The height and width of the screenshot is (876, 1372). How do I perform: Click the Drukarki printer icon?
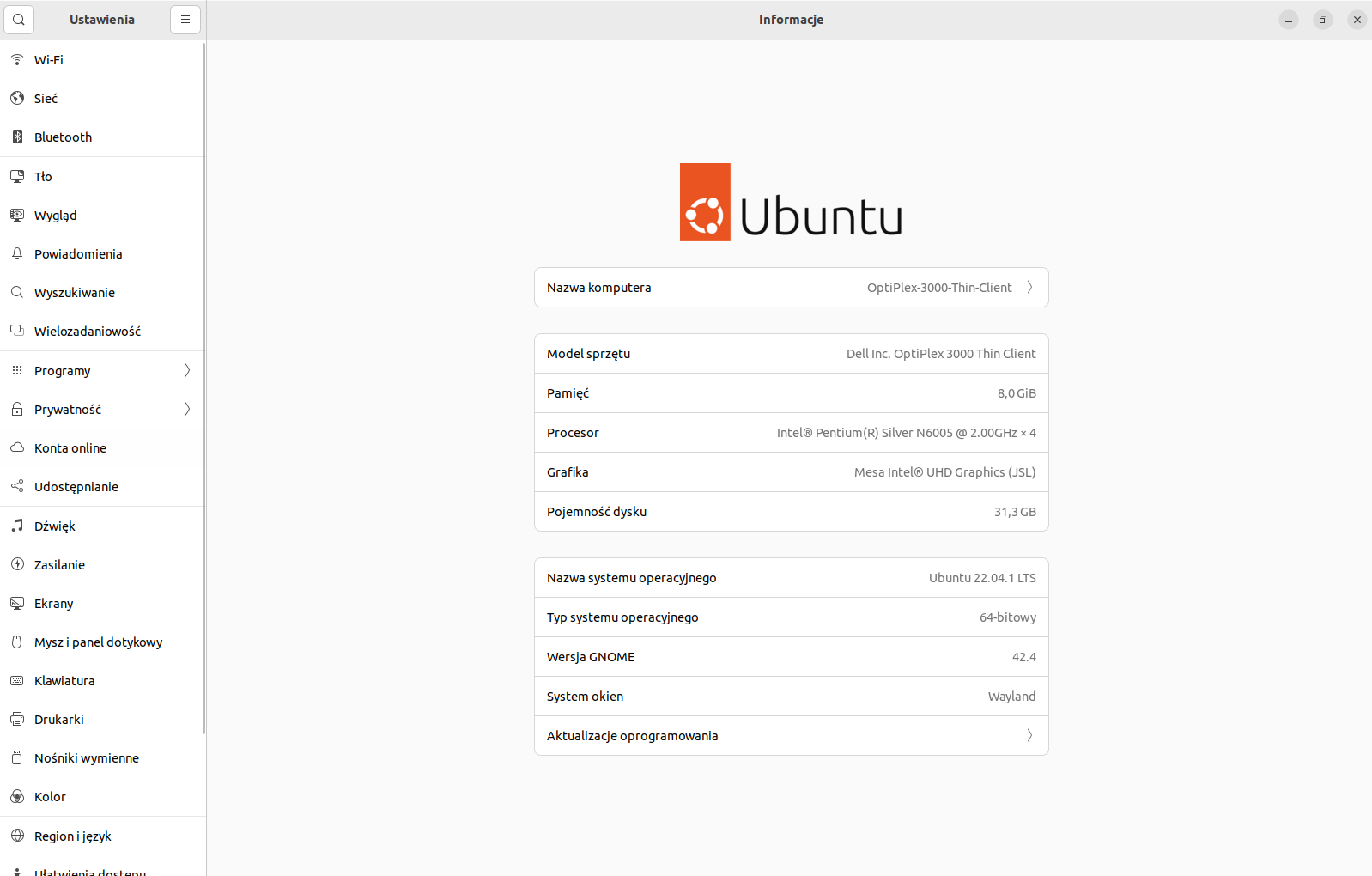click(17, 720)
